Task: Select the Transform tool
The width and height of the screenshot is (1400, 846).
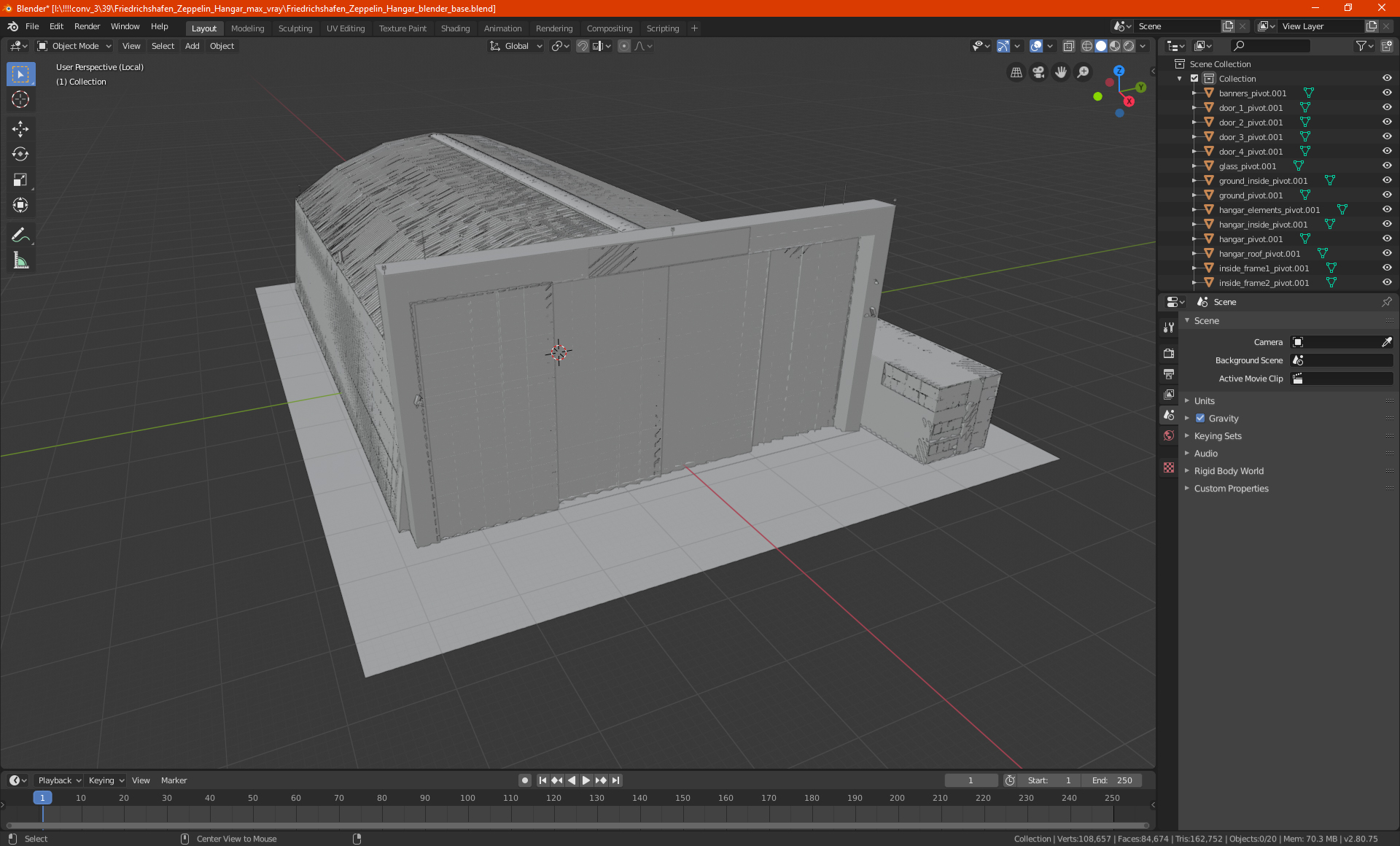Action: pyautogui.click(x=20, y=205)
